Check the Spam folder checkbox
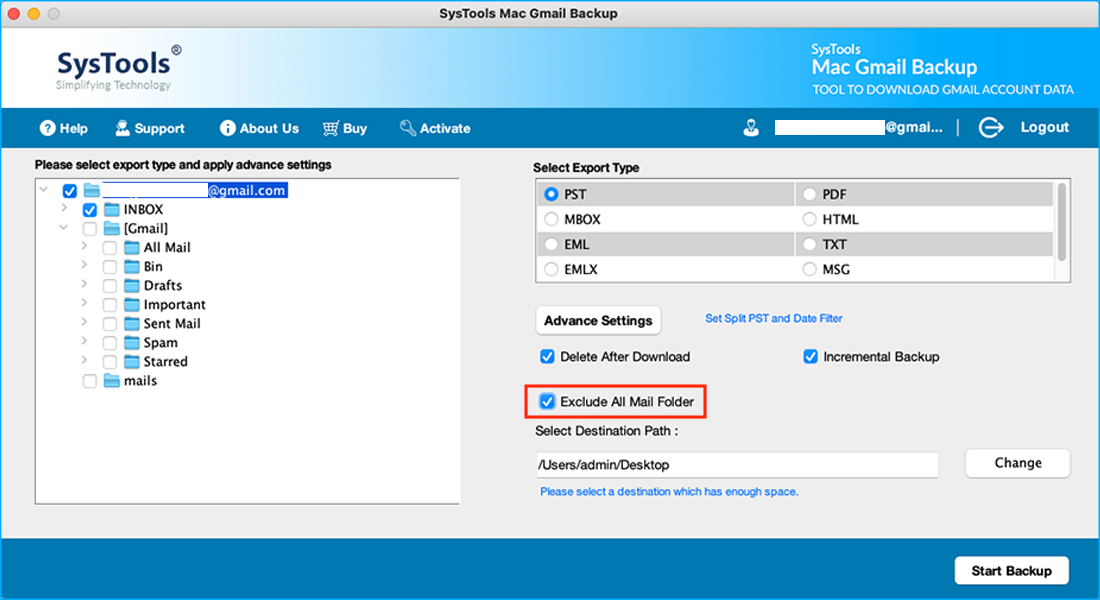The height and width of the screenshot is (600, 1100). click(x=109, y=343)
